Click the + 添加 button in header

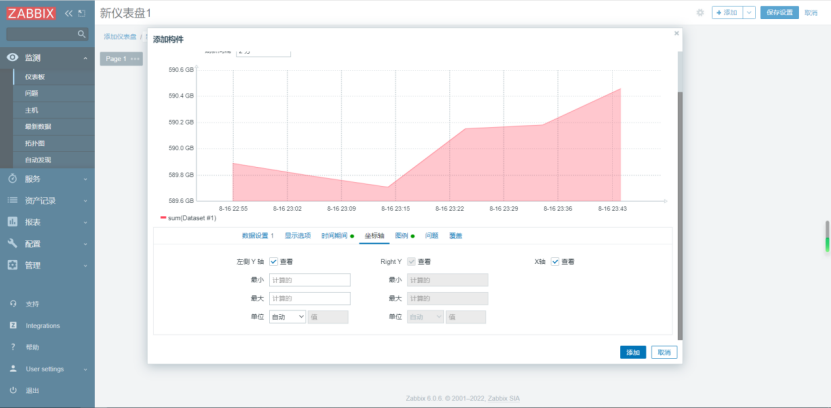click(x=727, y=13)
